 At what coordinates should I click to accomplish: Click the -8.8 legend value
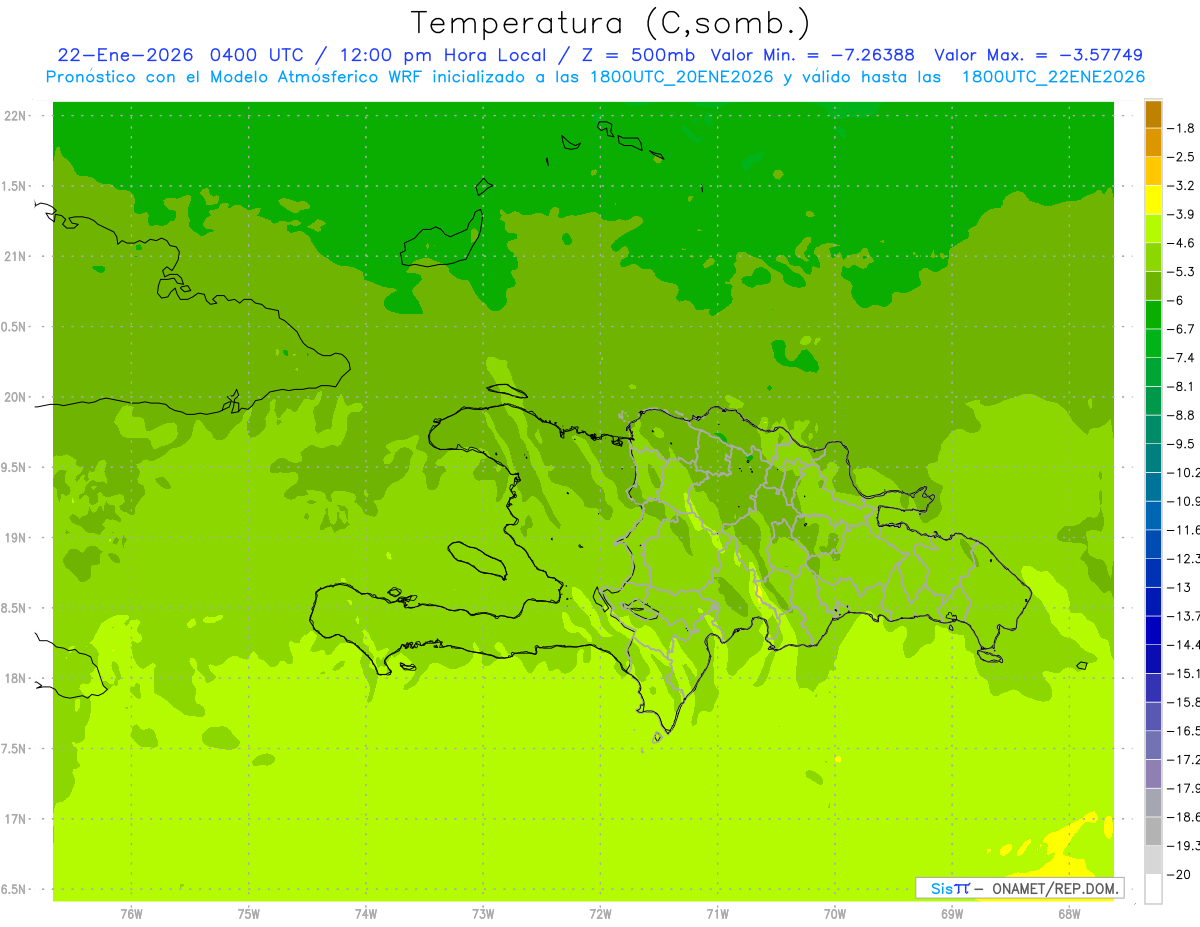coord(1181,415)
